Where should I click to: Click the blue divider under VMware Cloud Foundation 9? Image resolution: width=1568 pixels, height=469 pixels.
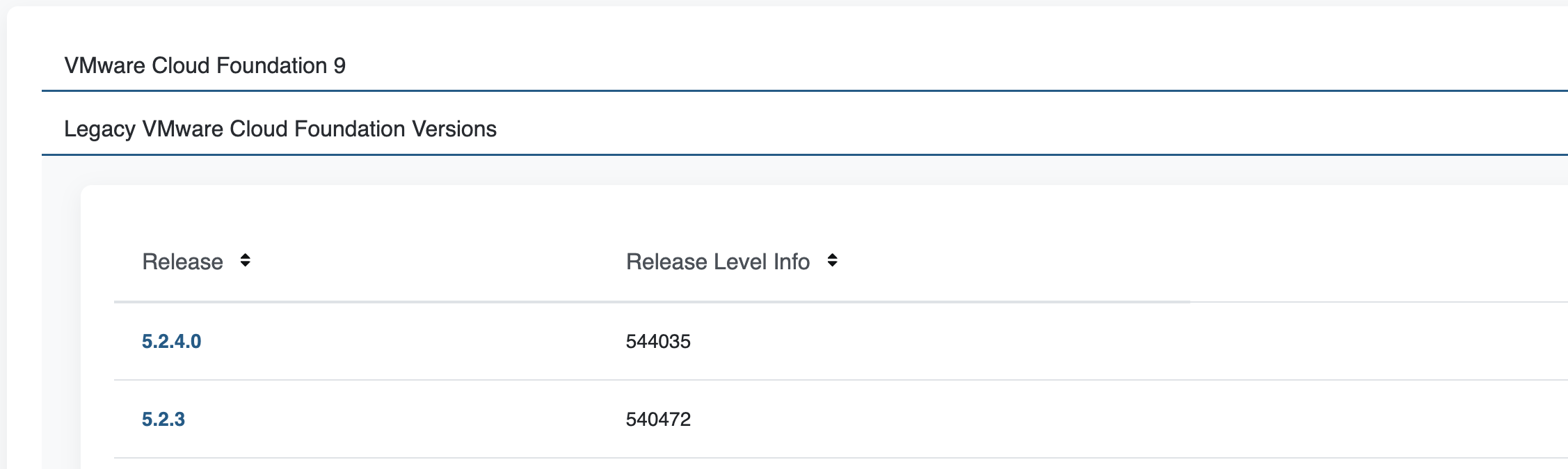tap(805, 90)
